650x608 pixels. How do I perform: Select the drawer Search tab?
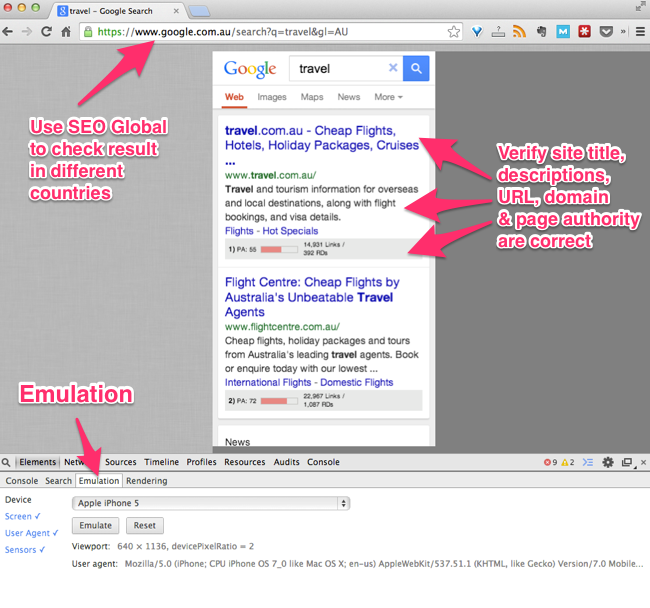tap(58, 481)
